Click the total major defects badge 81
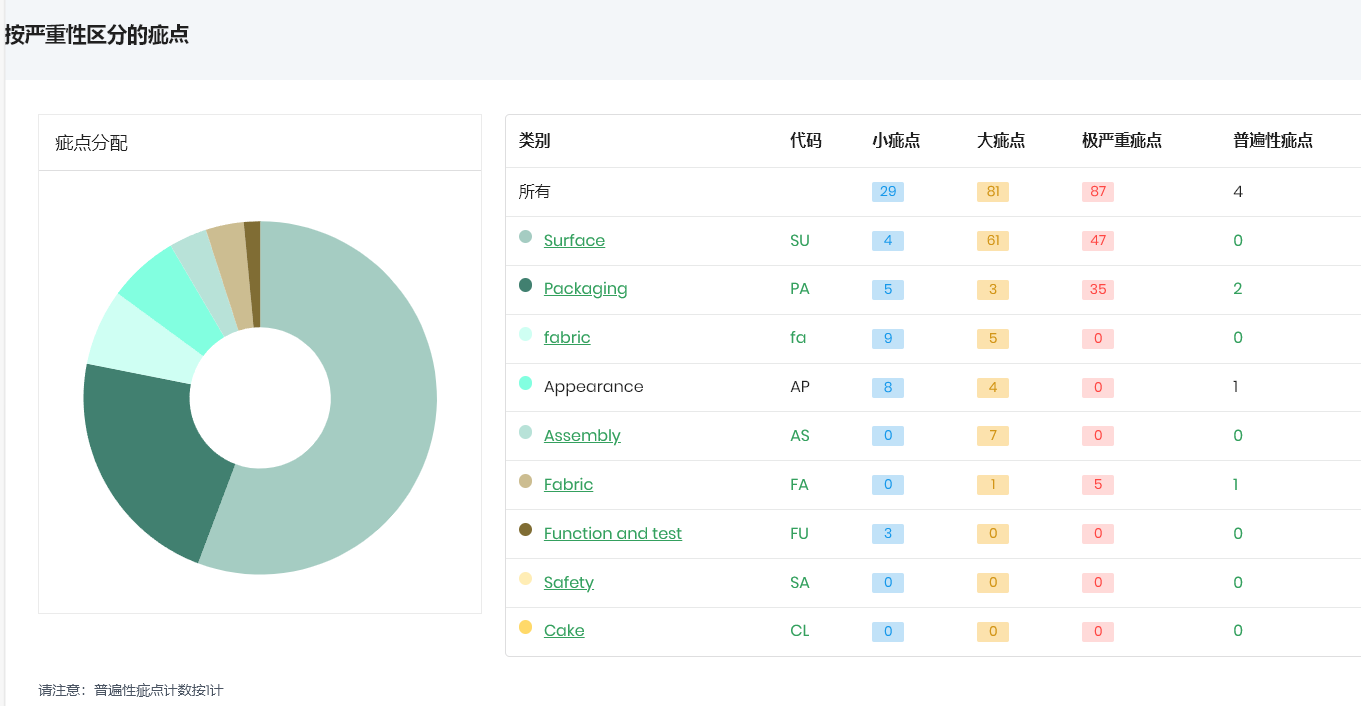The width and height of the screenshot is (1361, 706). (993, 192)
